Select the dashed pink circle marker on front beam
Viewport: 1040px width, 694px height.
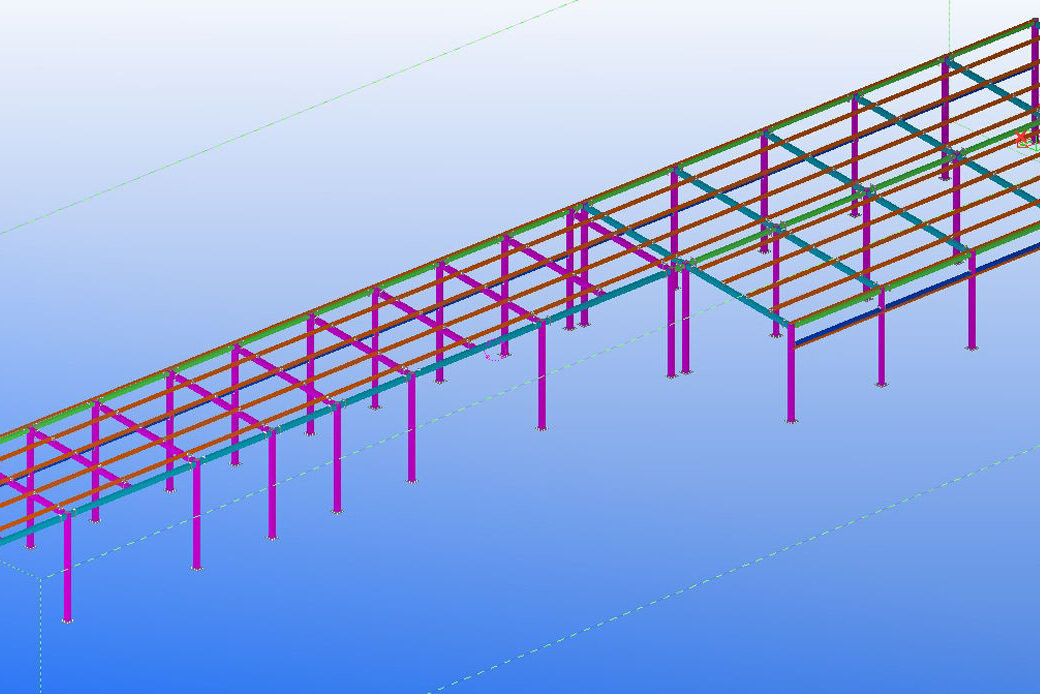tap(489, 354)
